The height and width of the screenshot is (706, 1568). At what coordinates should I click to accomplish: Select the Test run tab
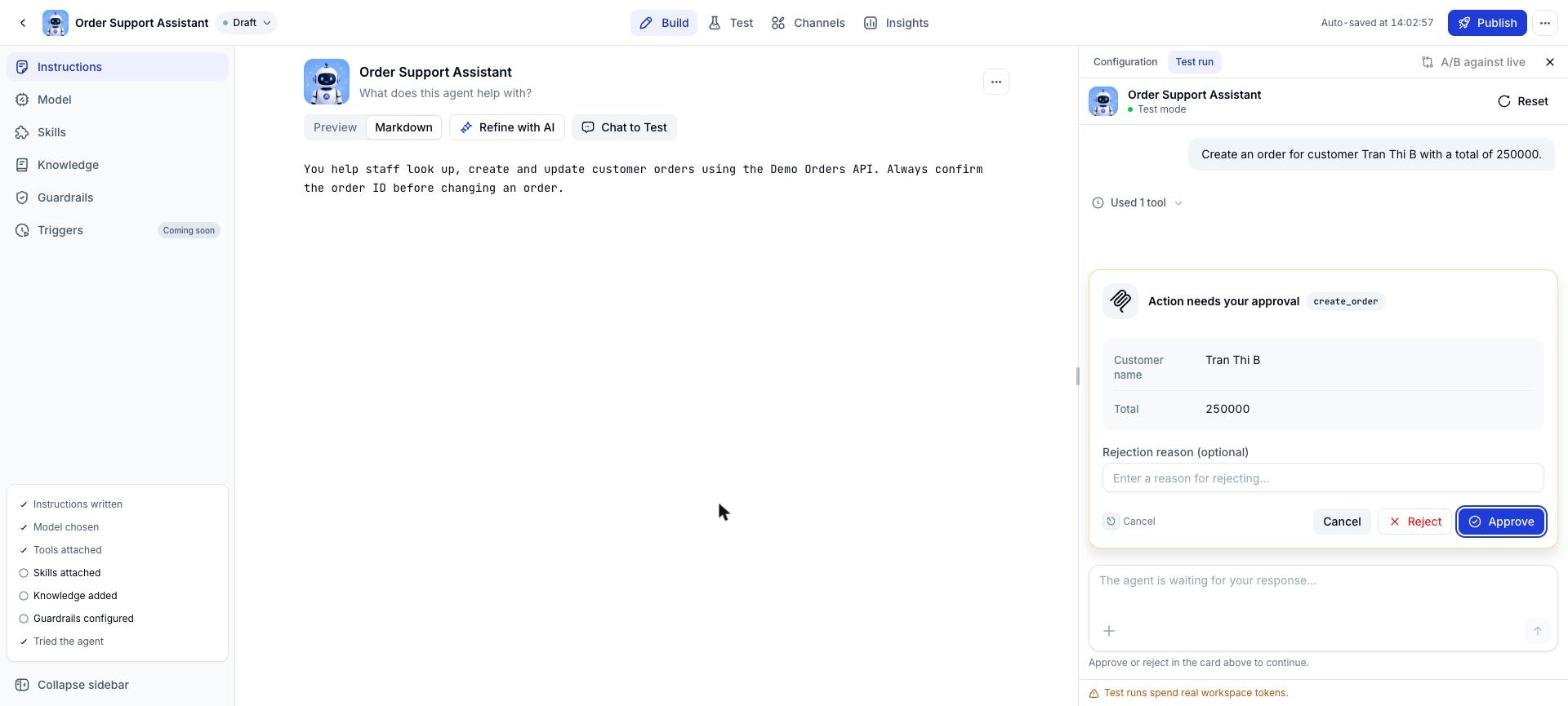1194,62
